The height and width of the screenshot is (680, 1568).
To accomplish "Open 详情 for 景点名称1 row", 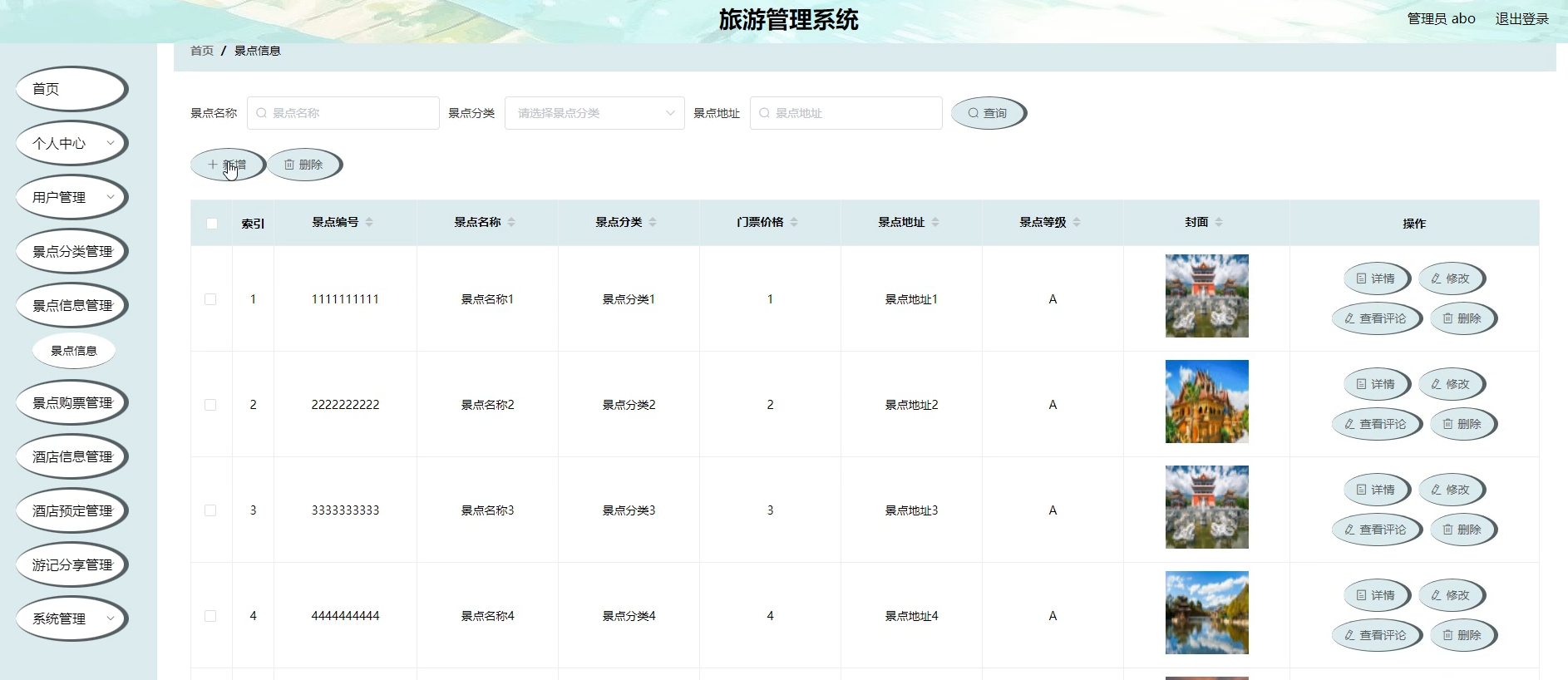I will pos(1376,278).
